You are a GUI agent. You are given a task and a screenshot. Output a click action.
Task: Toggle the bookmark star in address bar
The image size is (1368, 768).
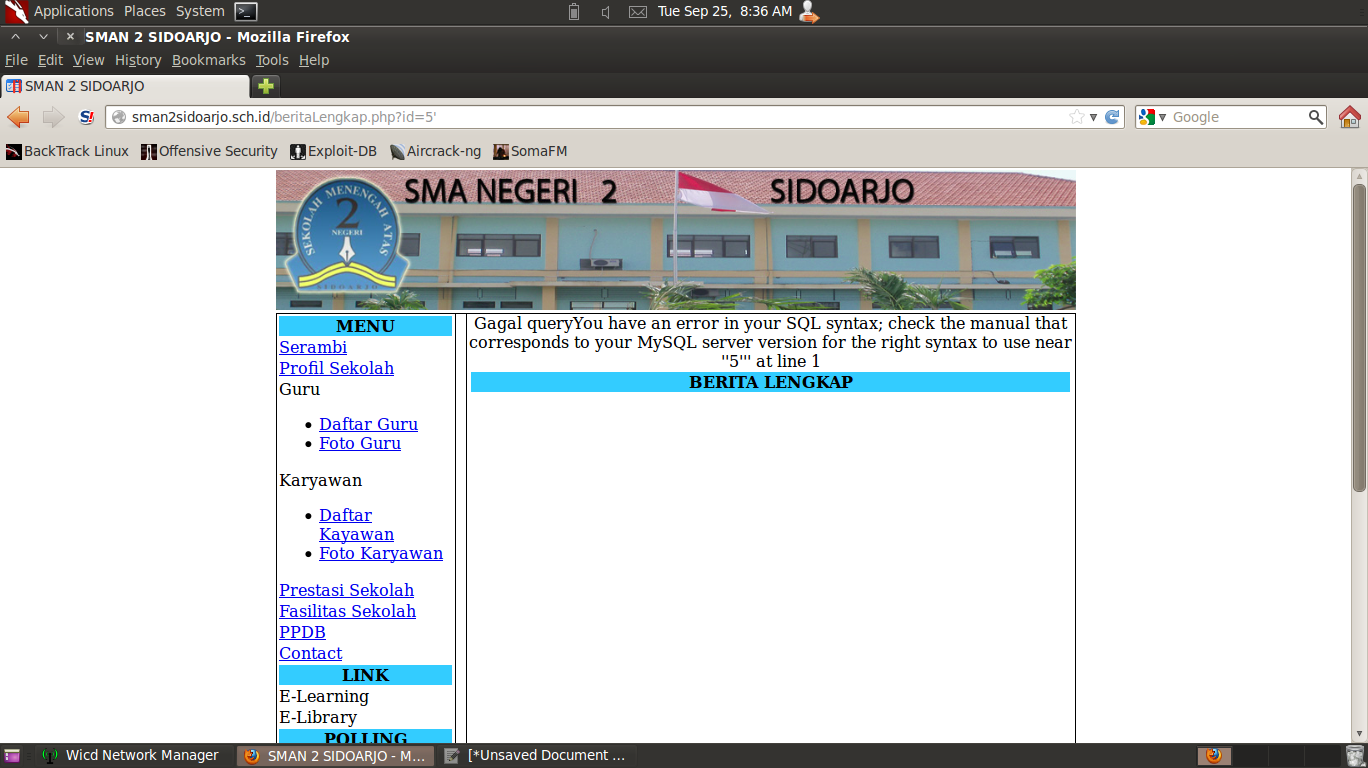(1078, 116)
